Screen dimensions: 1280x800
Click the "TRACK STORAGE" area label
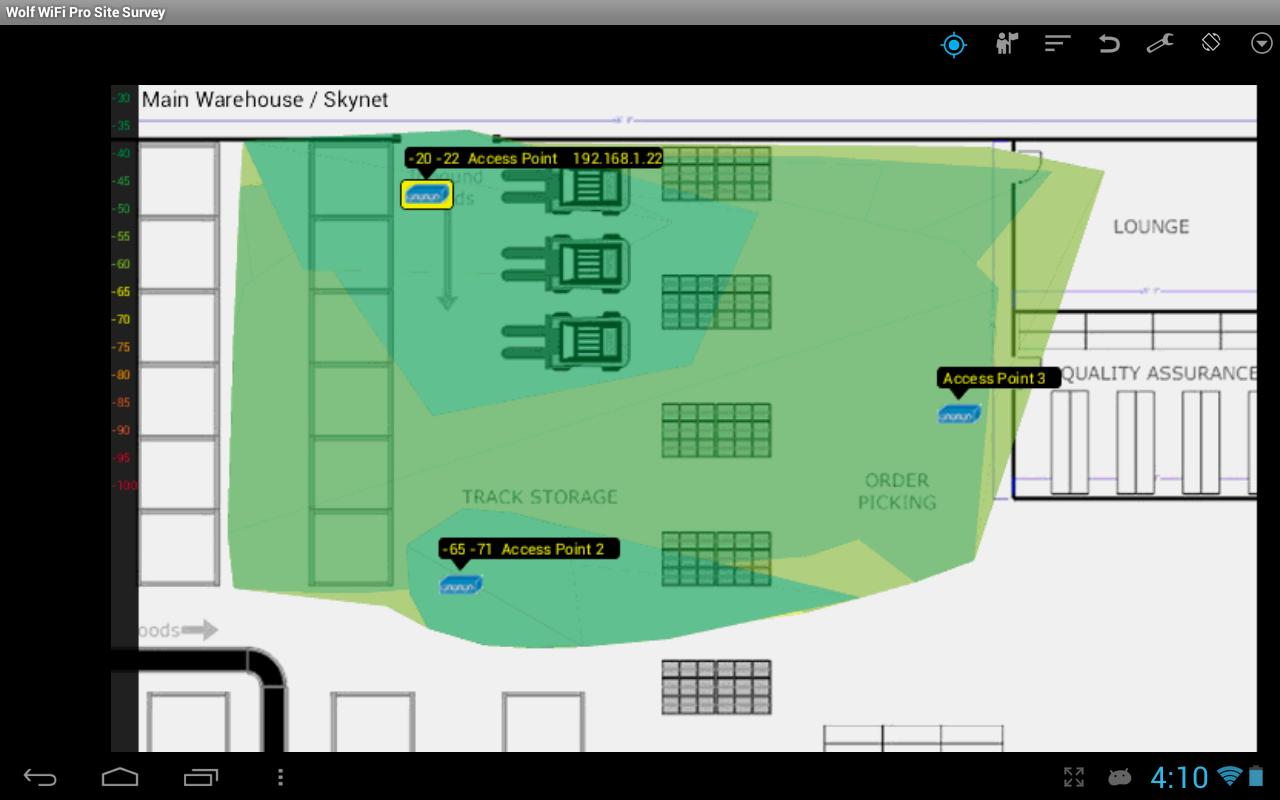coord(540,497)
